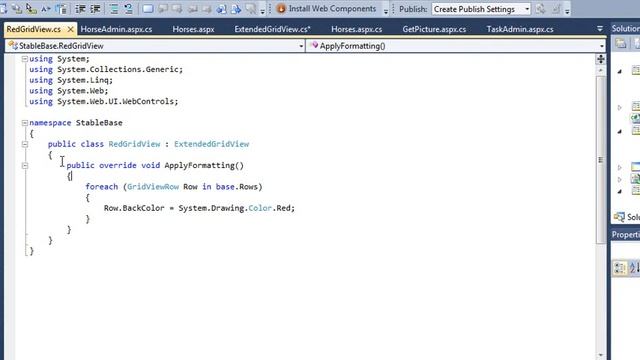Open text editor toolbar overflow options
This screenshot has height=360, width=640.
pyautogui.click(x=262, y=11)
